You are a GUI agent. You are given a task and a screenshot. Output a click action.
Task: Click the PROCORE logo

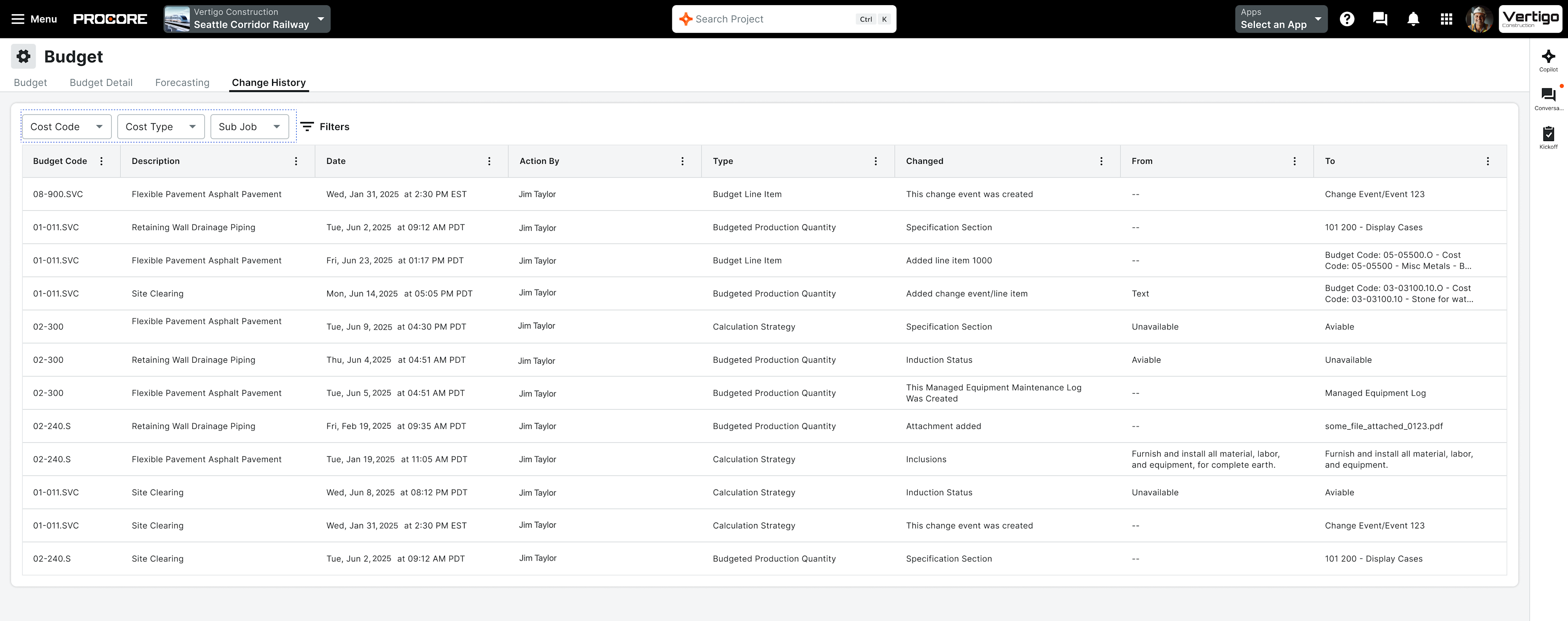click(x=110, y=19)
